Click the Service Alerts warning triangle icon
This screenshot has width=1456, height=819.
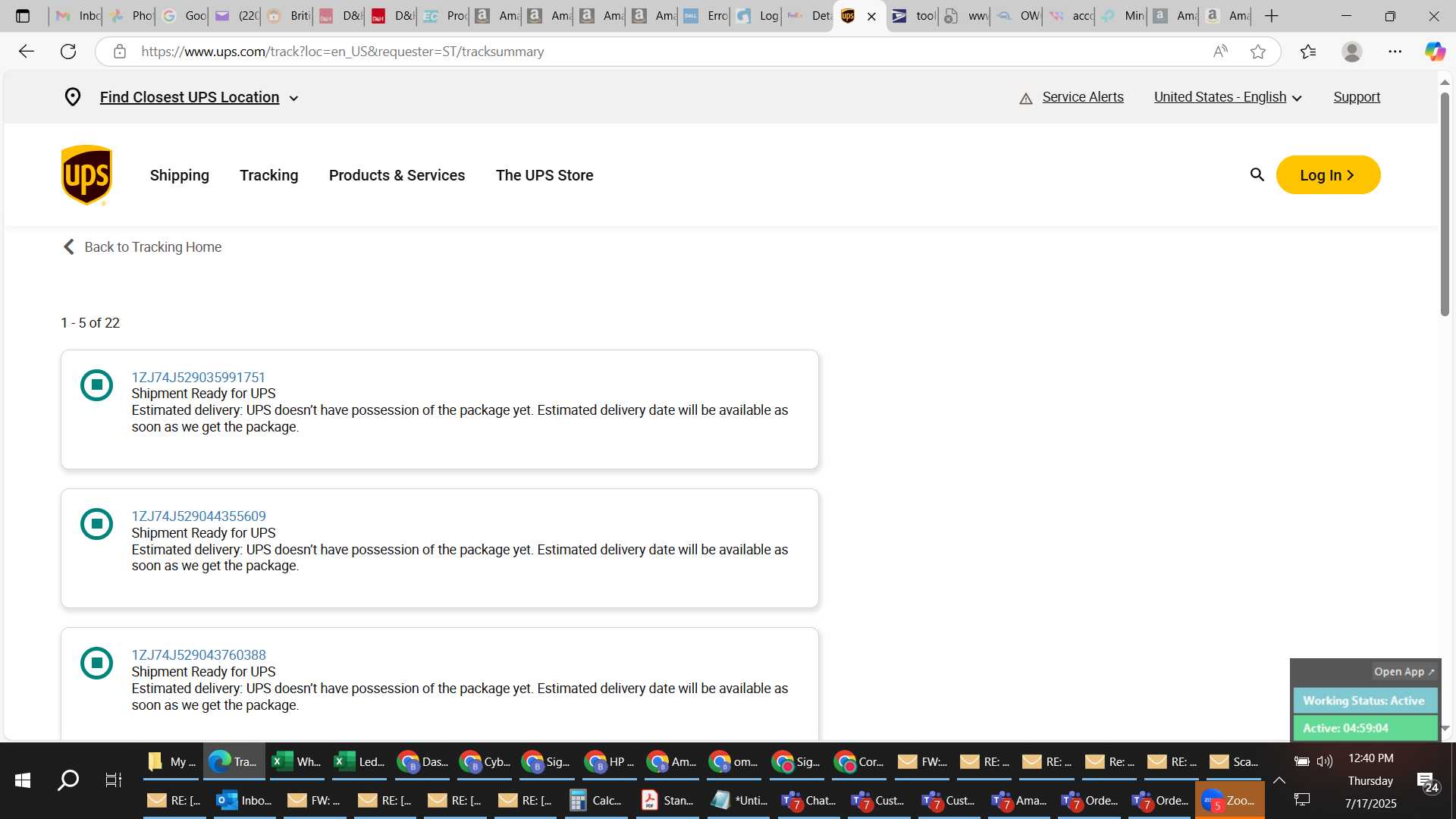(1026, 98)
